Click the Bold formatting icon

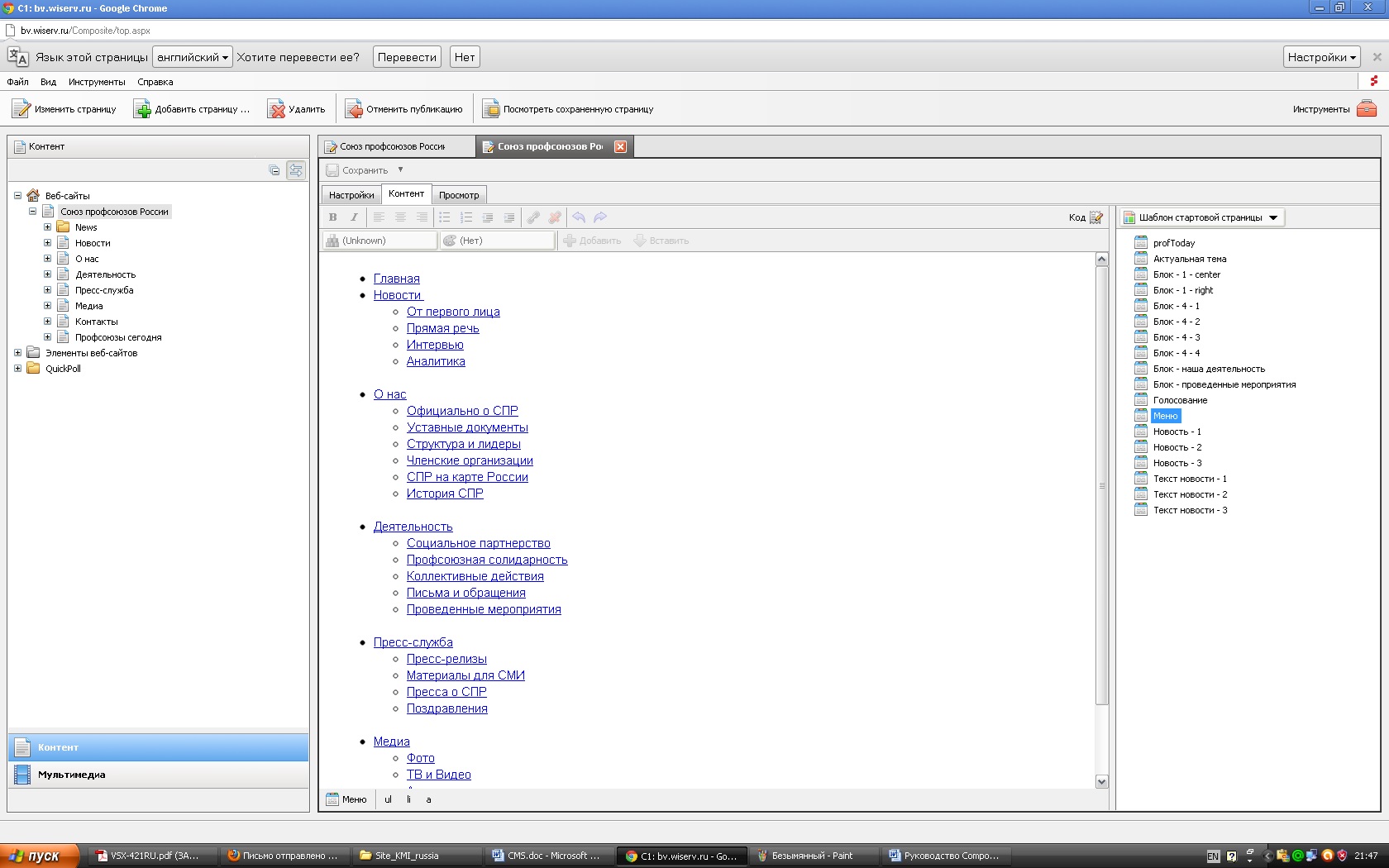click(332, 217)
